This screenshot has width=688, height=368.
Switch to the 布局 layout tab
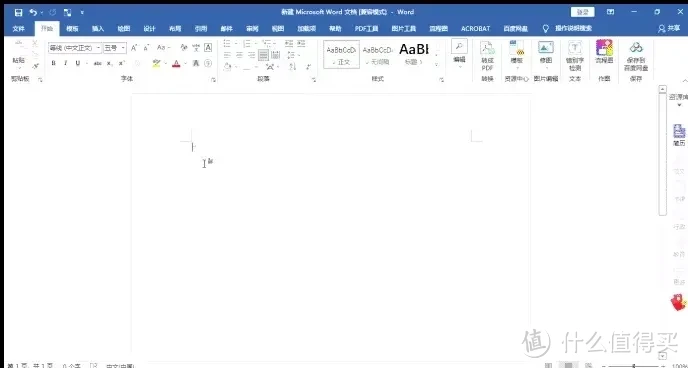click(x=175, y=29)
